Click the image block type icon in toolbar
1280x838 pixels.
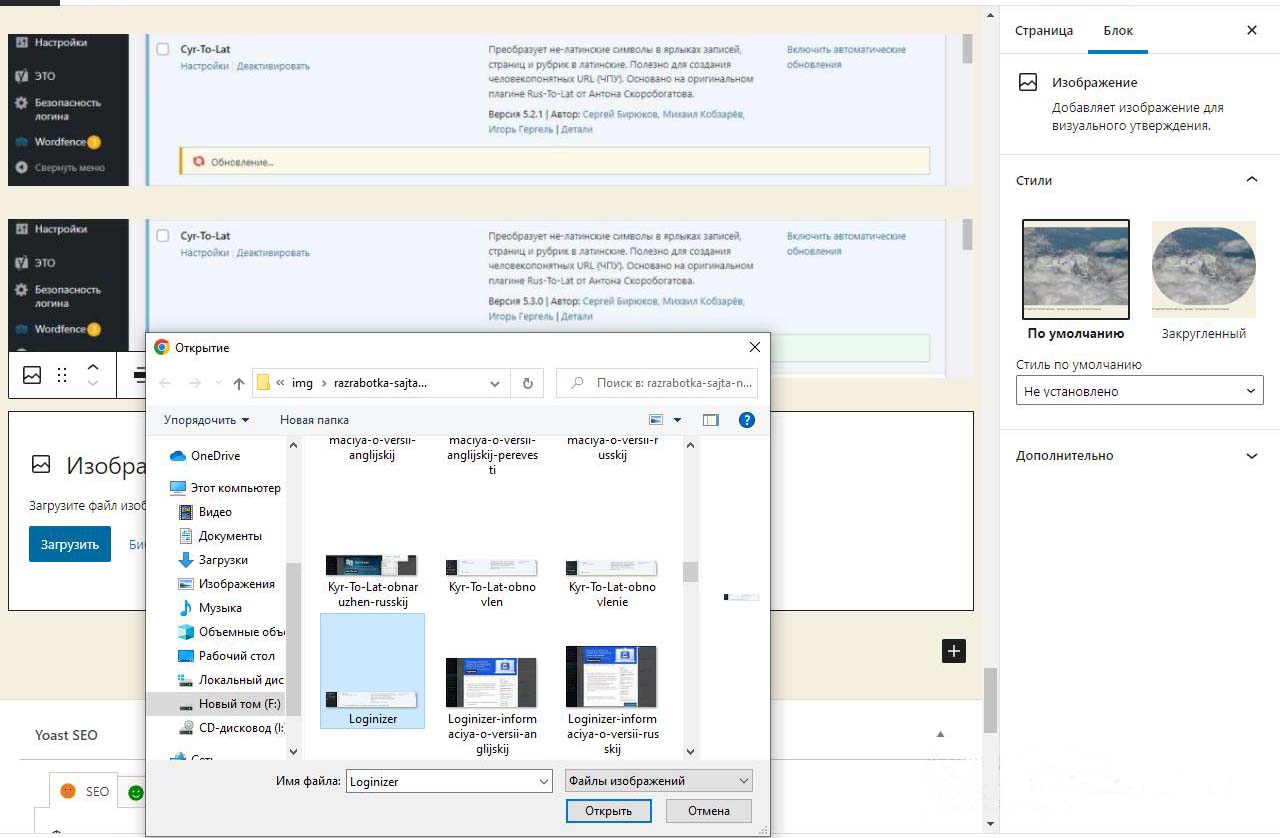click(33, 375)
